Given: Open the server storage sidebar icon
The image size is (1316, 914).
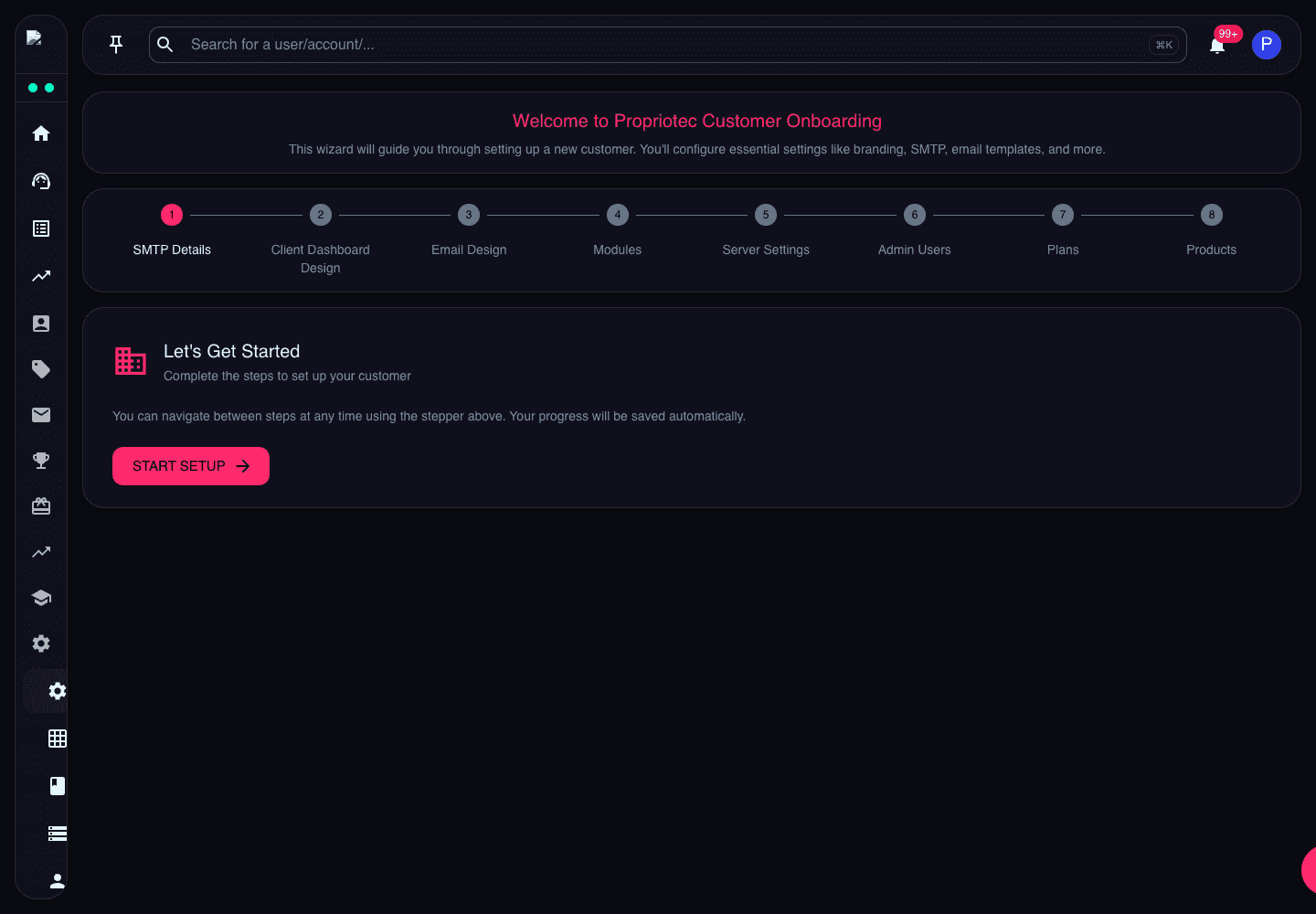Looking at the screenshot, I should point(58,834).
